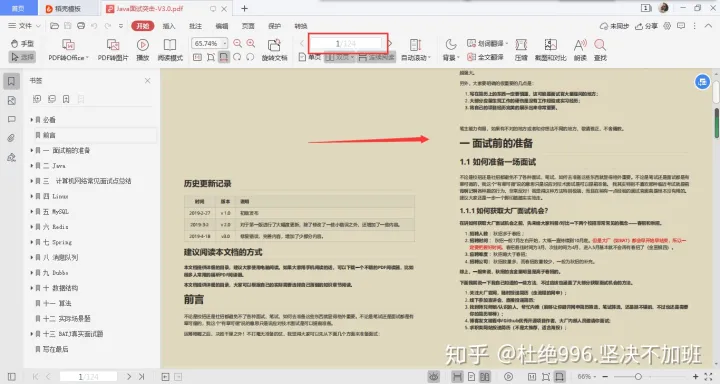Expand the 五 MySQL bookmark
This screenshot has height=384, width=720.
[x=32, y=211]
